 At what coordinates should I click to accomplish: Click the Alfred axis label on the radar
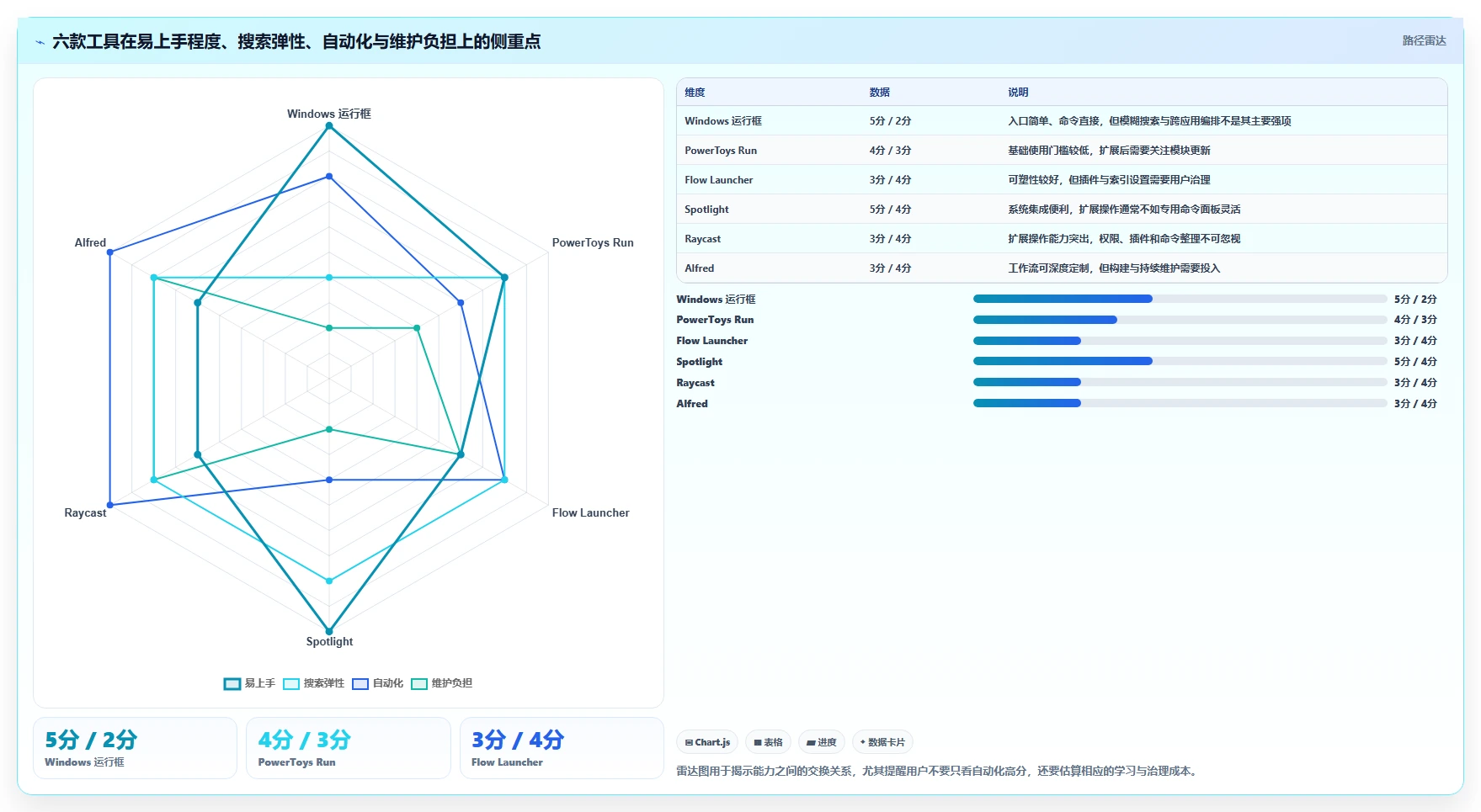pyautogui.click(x=90, y=242)
